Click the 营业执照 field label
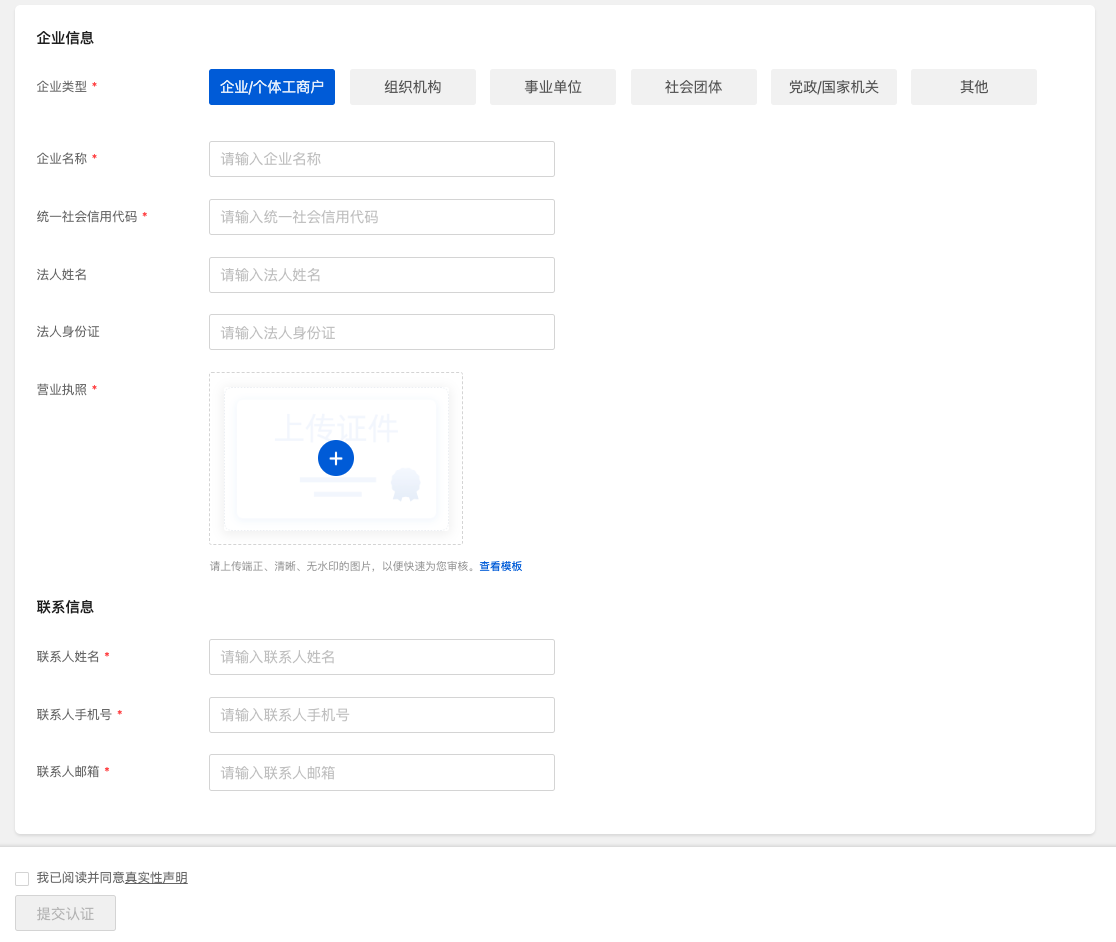The width and height of the screenshot is (1116, 942). coord(61,390)
